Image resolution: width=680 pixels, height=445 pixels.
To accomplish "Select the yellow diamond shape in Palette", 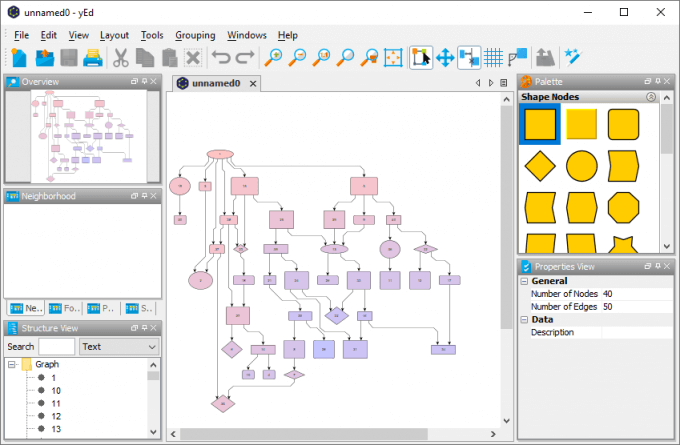I will click(x=540, y=166).
